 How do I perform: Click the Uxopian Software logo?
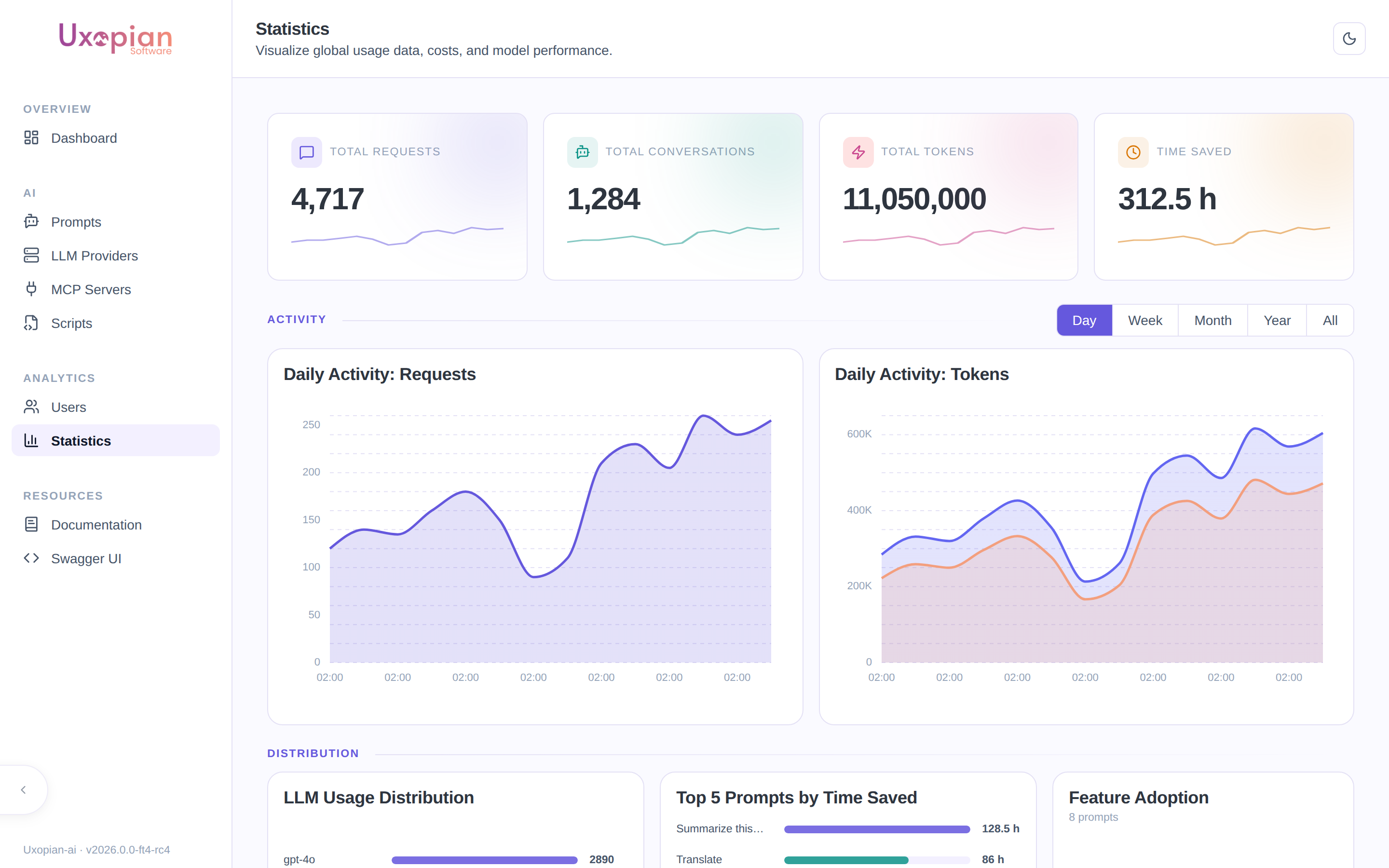(115, 39)
